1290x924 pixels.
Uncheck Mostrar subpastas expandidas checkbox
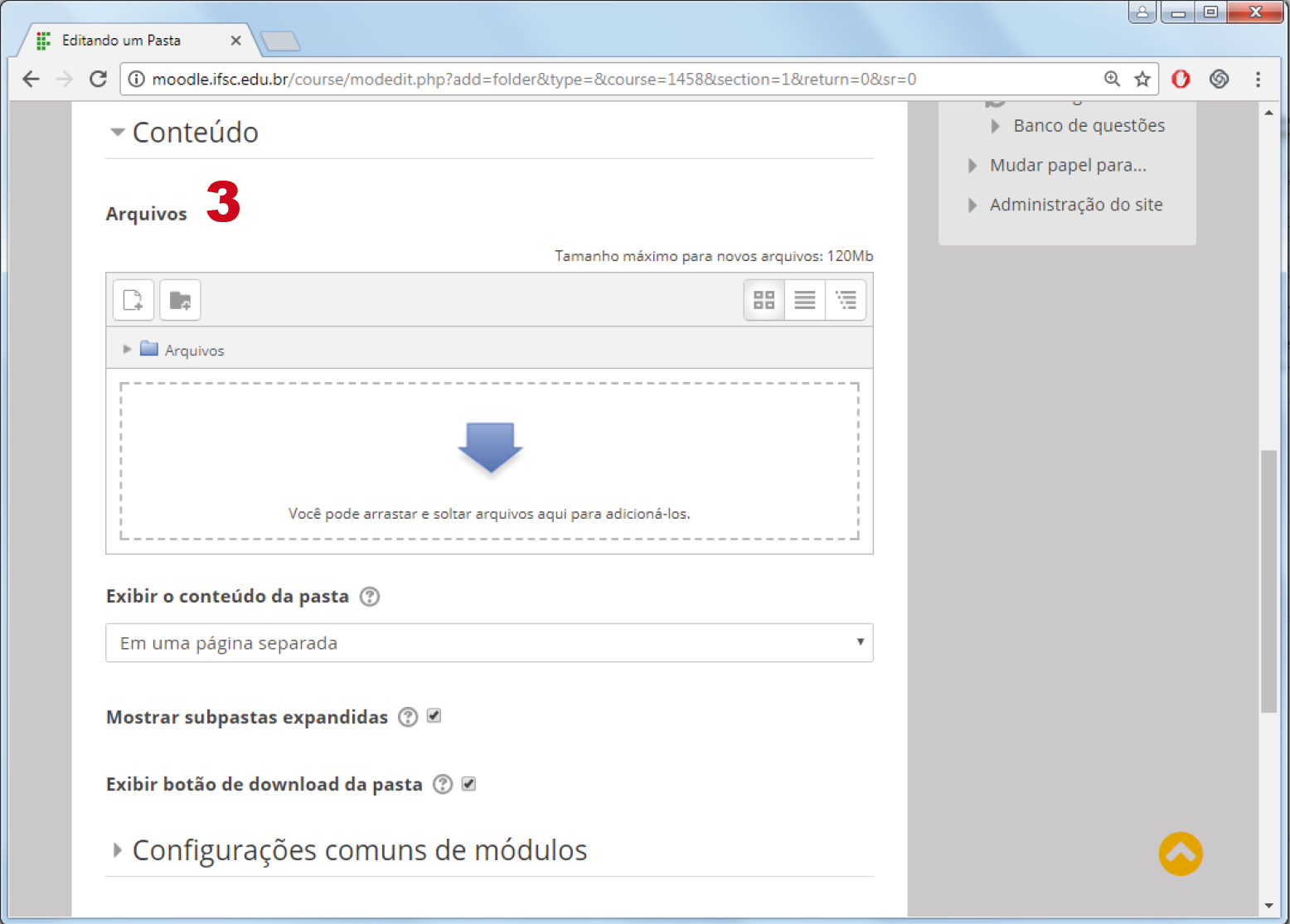(434, 716)
